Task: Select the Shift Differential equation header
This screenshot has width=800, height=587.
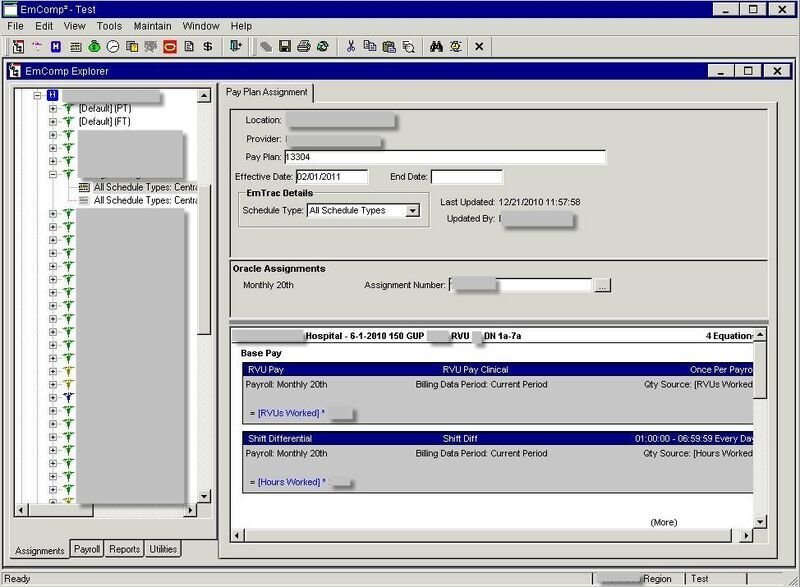Action: pos(498,439)
